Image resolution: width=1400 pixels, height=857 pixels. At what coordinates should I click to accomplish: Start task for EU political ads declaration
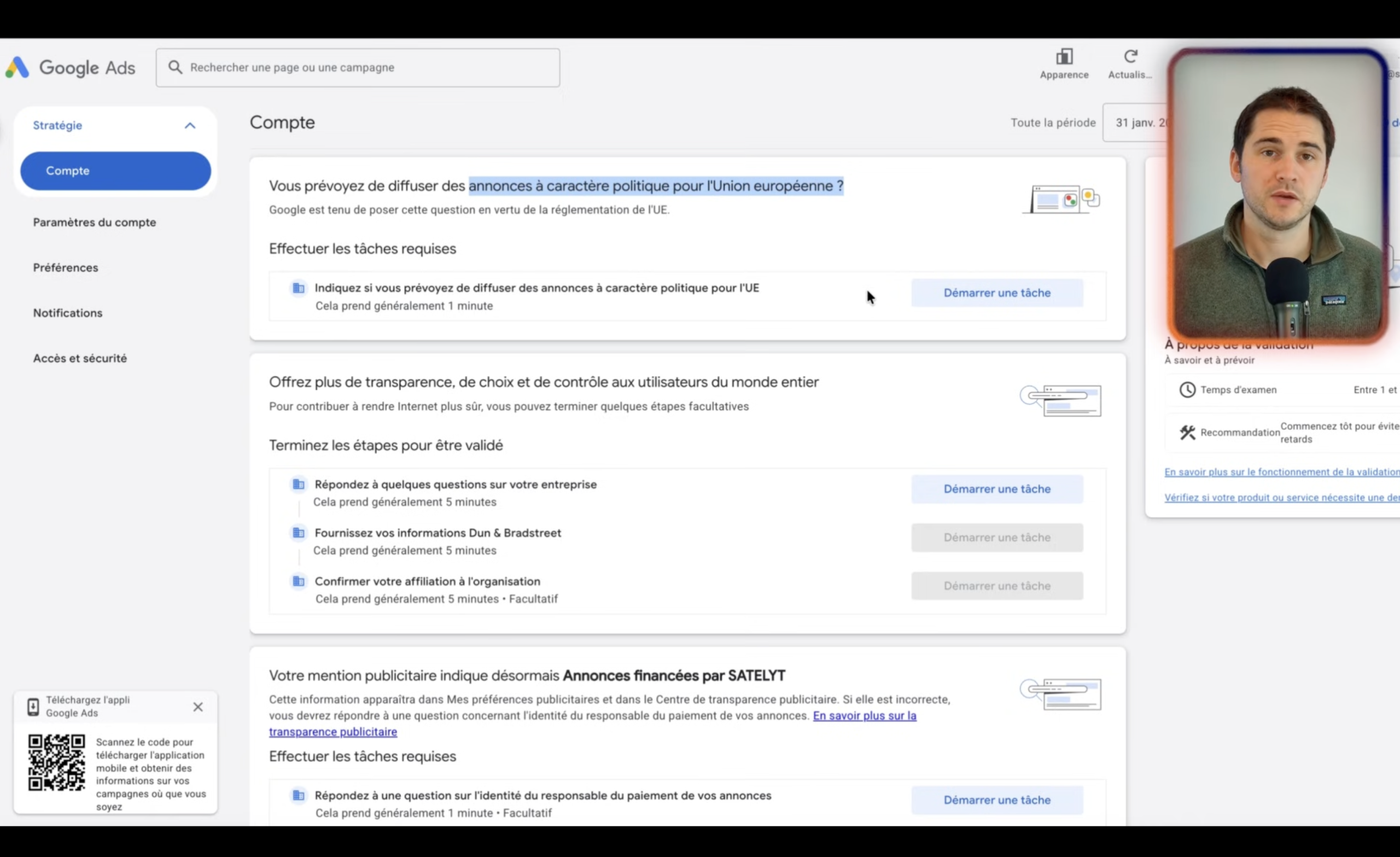coord(997,293)
